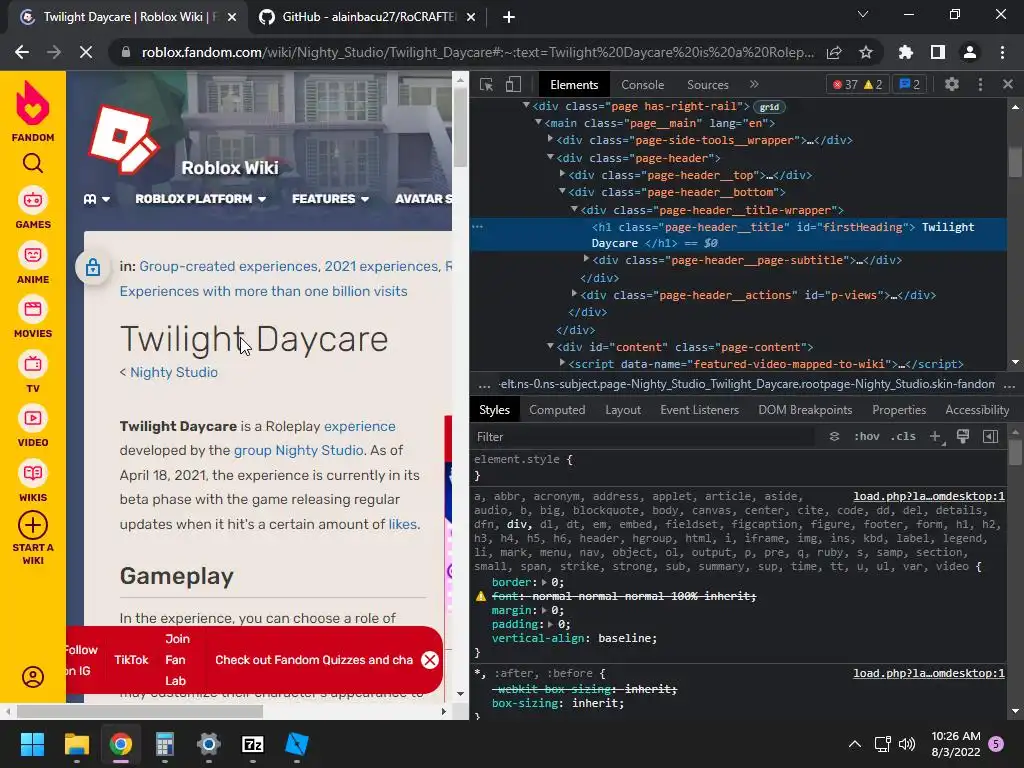This screenshot has height=768, width=1024.
Task: Open the TV section icon
Action: tap(33, 364)
